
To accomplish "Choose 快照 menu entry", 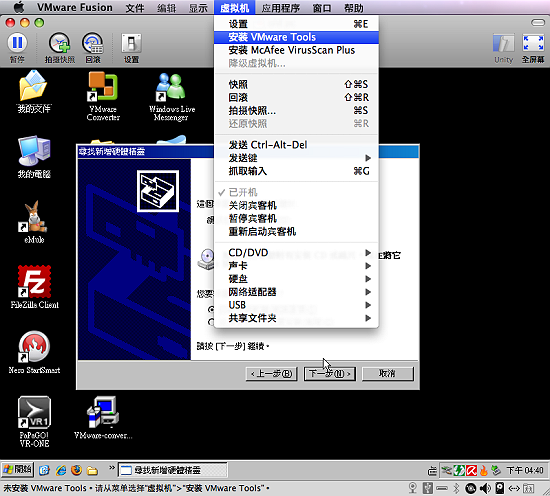I will tap(296, 84).
